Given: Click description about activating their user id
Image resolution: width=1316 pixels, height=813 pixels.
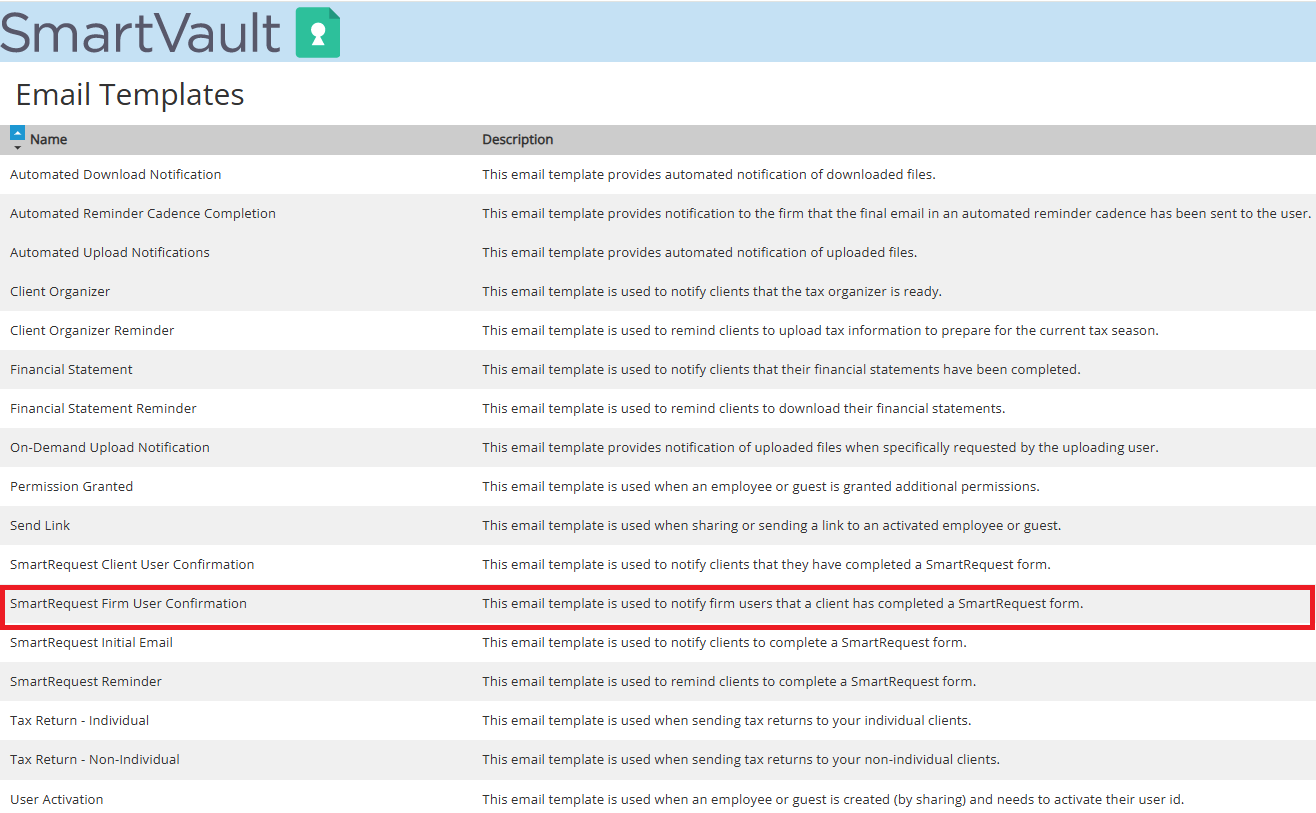Looking at the screenshot, I should pos(833,799).
